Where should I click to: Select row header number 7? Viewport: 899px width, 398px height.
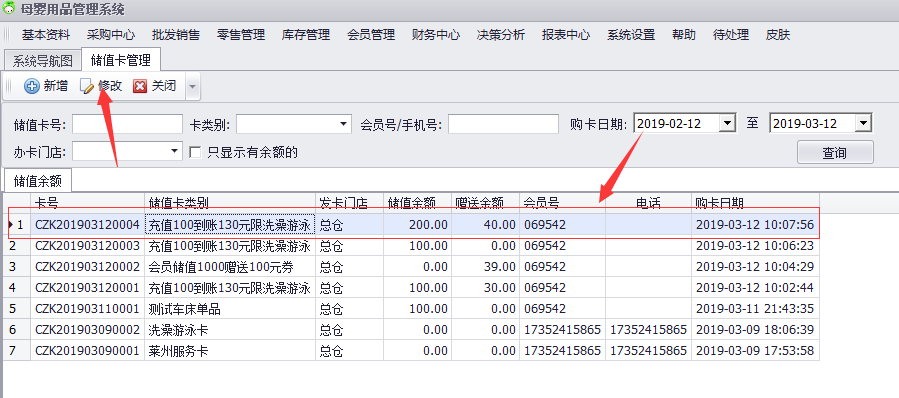pyautogui.click(x=17, y=350)
